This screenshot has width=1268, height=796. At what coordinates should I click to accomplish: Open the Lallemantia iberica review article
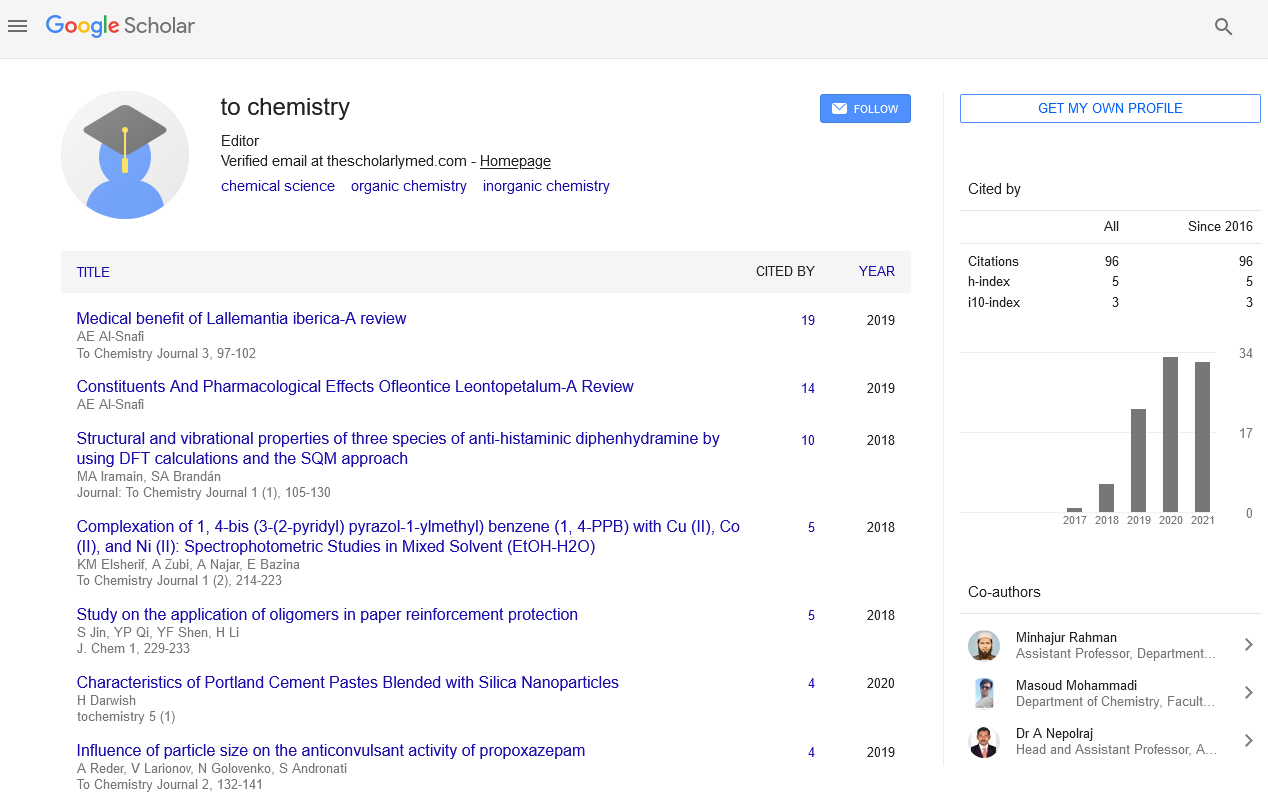point(241,319)
